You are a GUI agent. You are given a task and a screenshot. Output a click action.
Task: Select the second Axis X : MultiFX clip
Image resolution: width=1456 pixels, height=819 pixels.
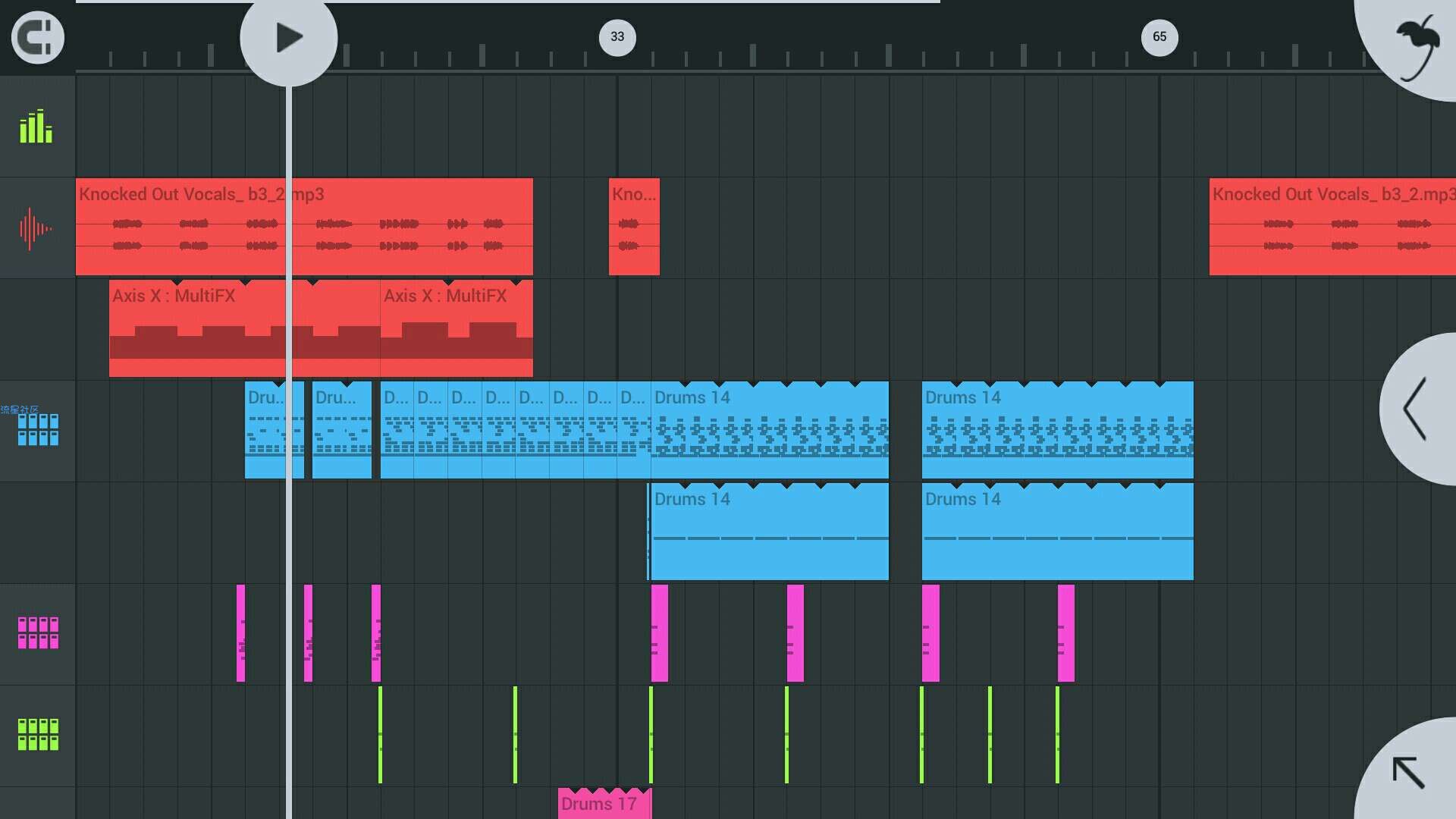click(457, 328)
